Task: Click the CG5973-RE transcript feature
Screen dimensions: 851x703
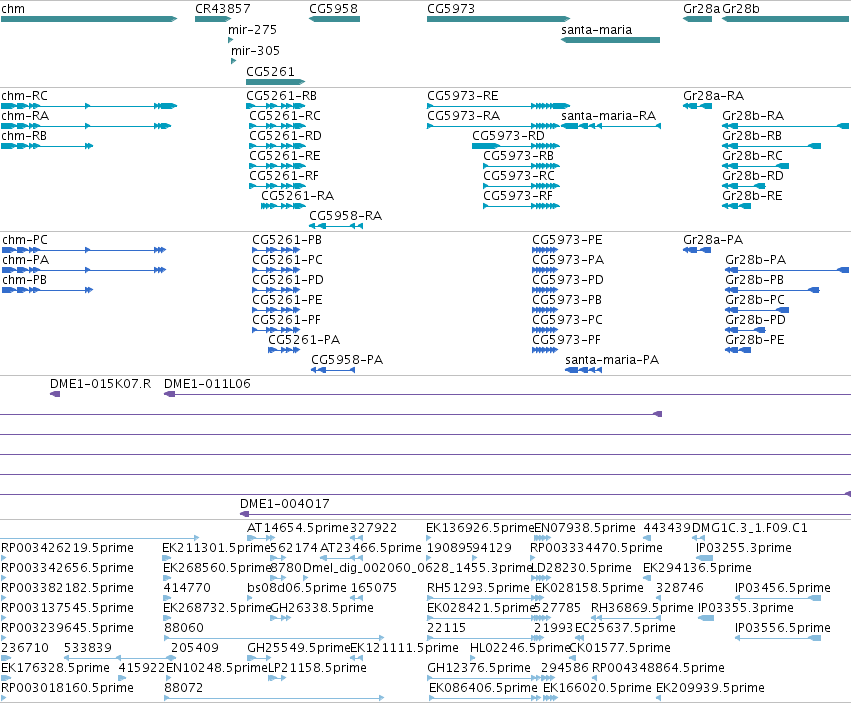Action: coord(499,106)
